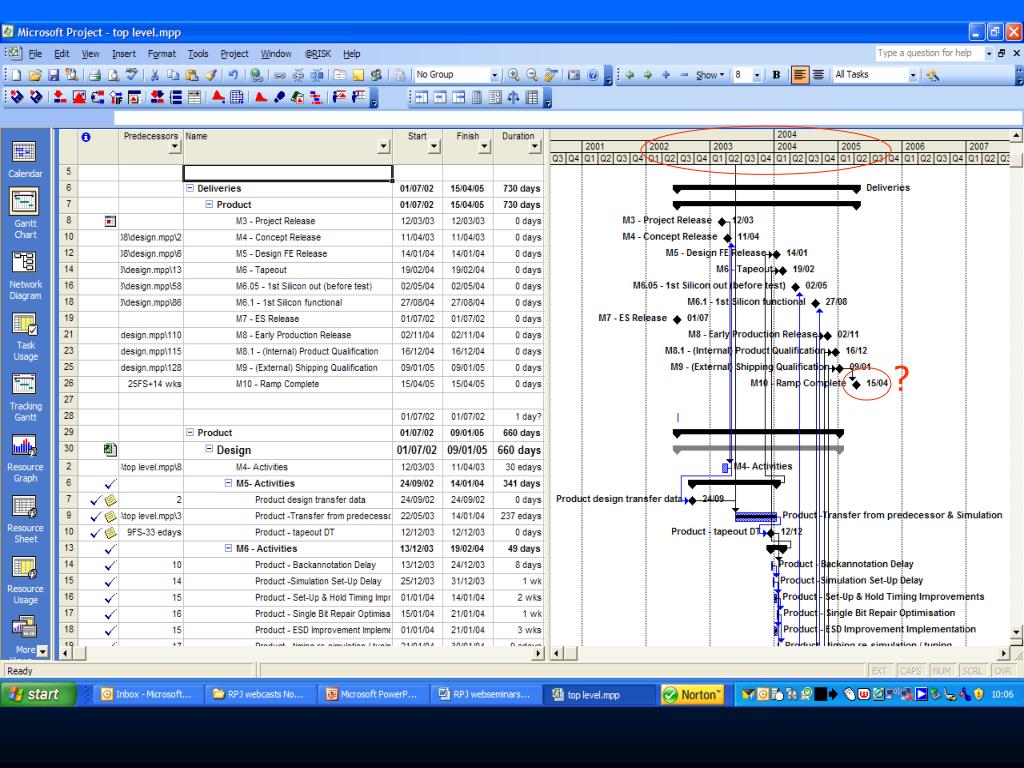Switch to Inbox - Microsoft taskbar button
Screen dimensions: 1024x768
click(x=148, y=694)
